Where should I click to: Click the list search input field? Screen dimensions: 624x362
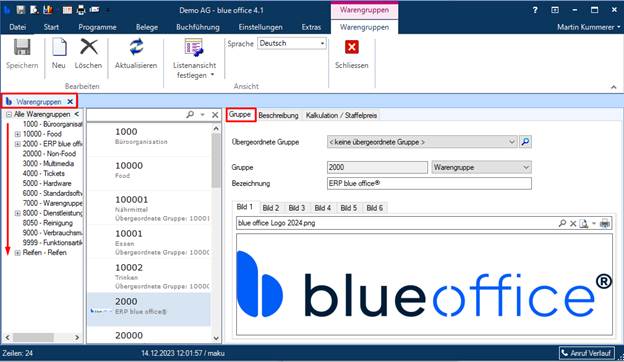coord(135,115)
